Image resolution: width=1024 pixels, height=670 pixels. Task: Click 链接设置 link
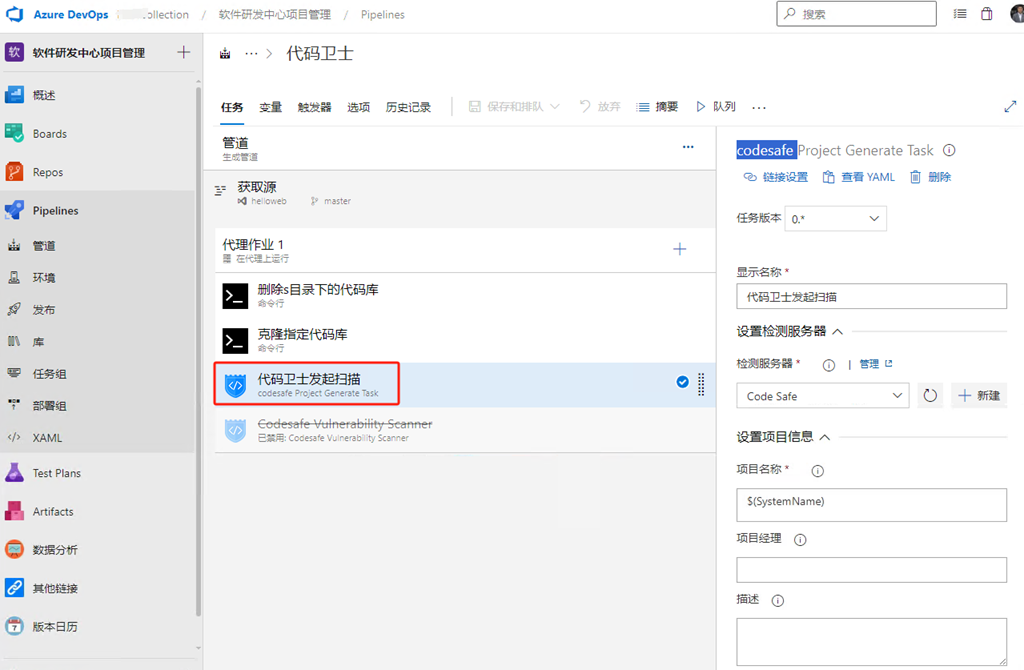776,177
